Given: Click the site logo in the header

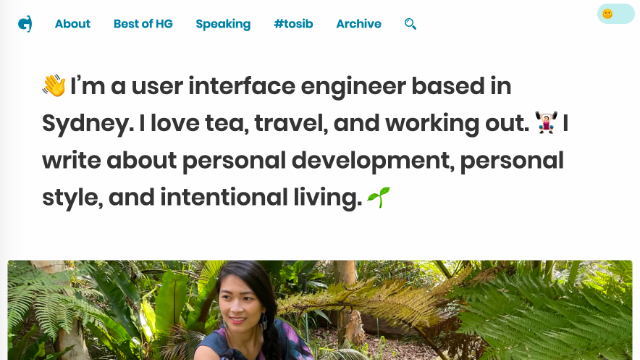Looking at the screenshot, I should coord(25,24).
